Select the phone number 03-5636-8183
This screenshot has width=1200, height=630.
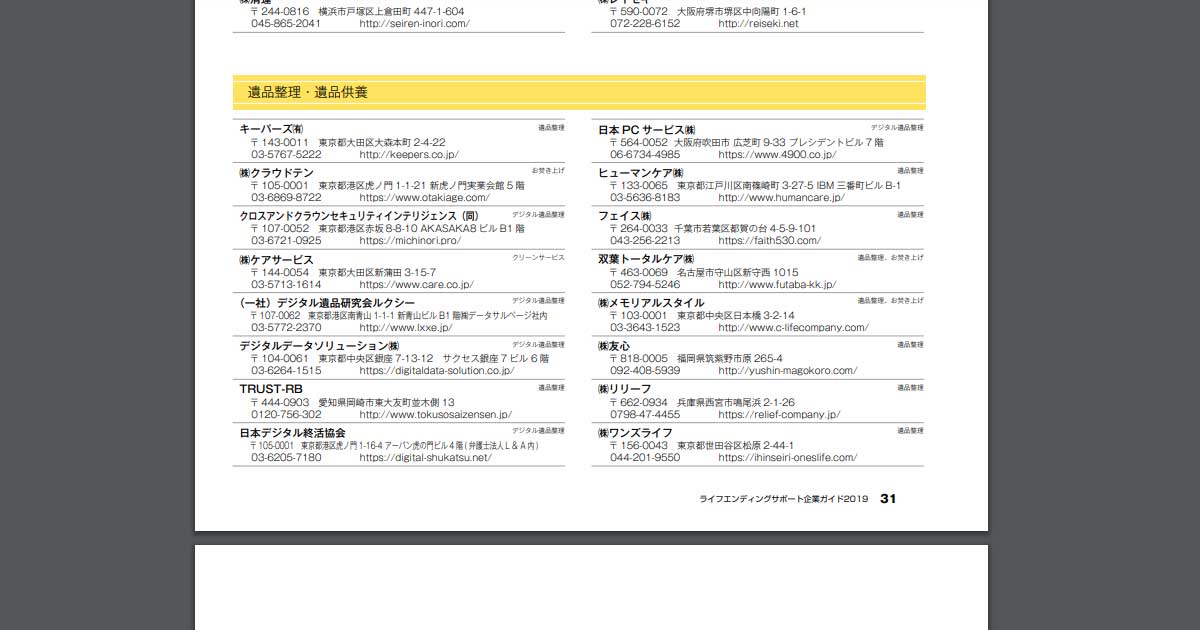[645, 198]
